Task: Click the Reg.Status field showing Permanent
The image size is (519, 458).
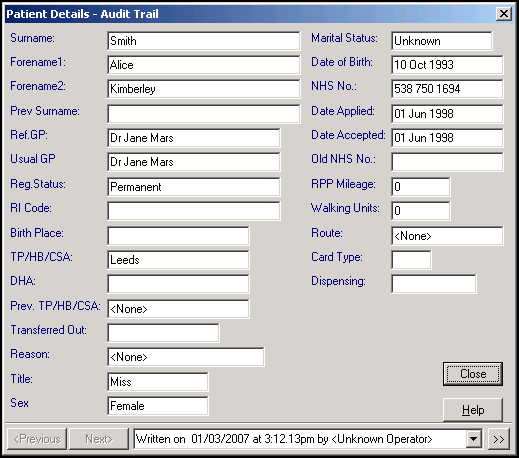Action: (194, 187)
